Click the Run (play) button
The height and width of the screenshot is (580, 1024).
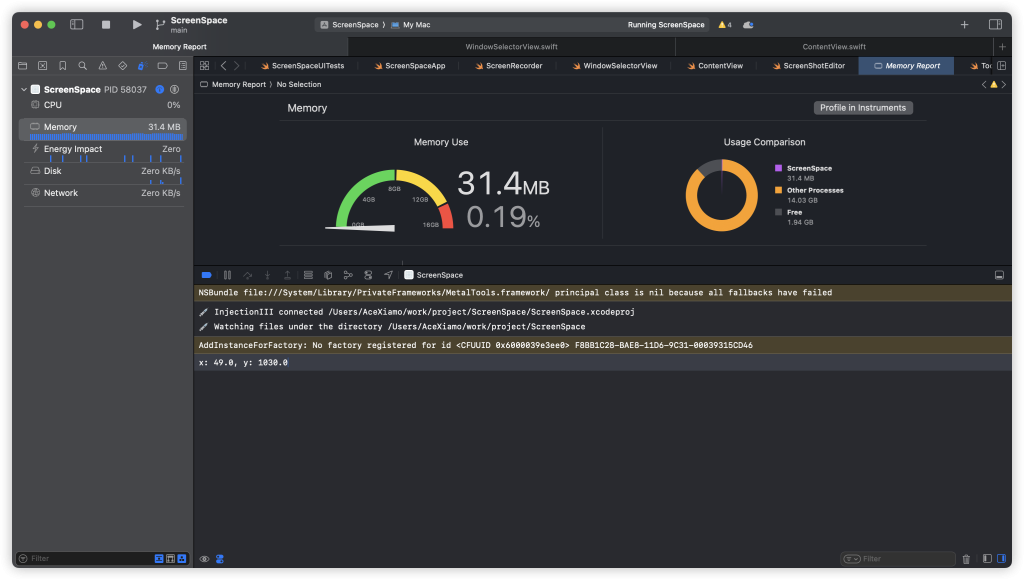tap(137, 24)
